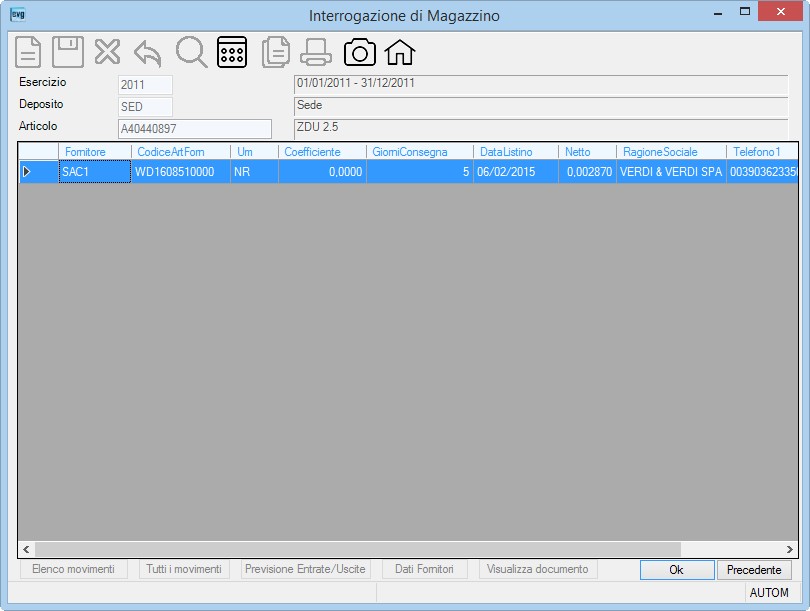The image size is (810, 611).
Task: Click the magnifying glass search icon
Action: [191, 52]
